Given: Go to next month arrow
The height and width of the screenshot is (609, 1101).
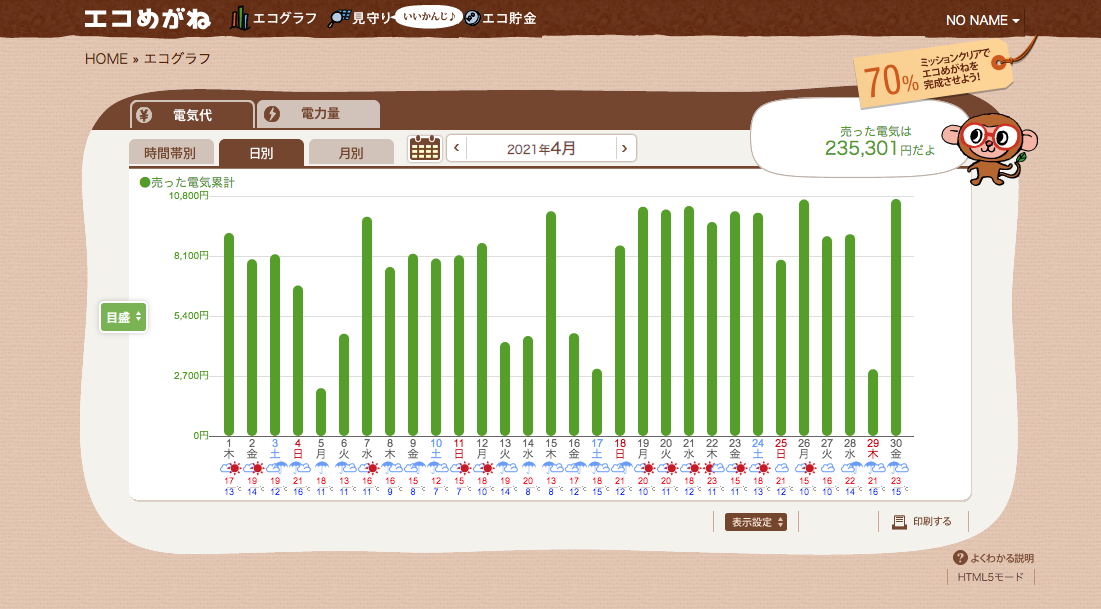Looking at the screenshot, I should (624, 149).
